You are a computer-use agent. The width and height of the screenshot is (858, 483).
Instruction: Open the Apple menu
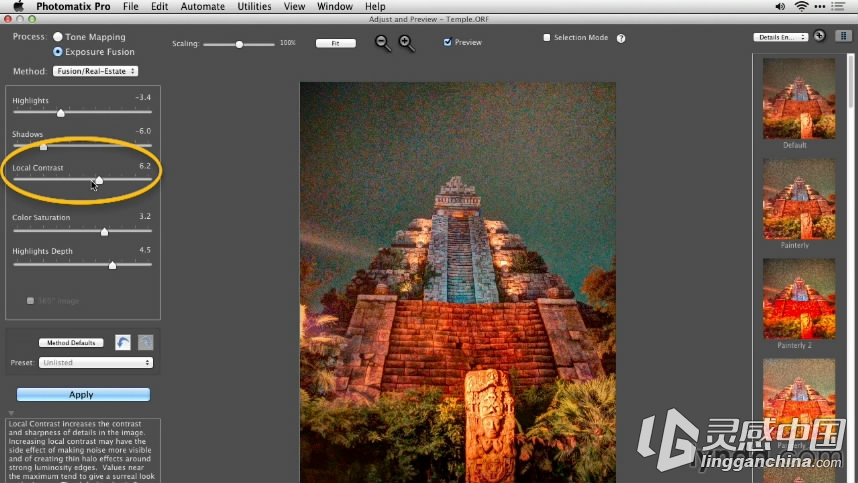coord(19,6)
